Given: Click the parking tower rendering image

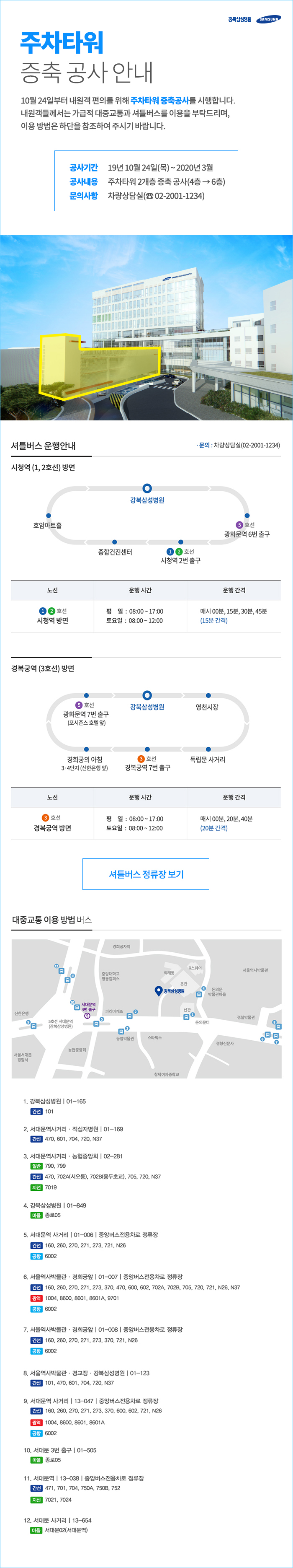Looking at the screenshot, I should tap(146, 327).
